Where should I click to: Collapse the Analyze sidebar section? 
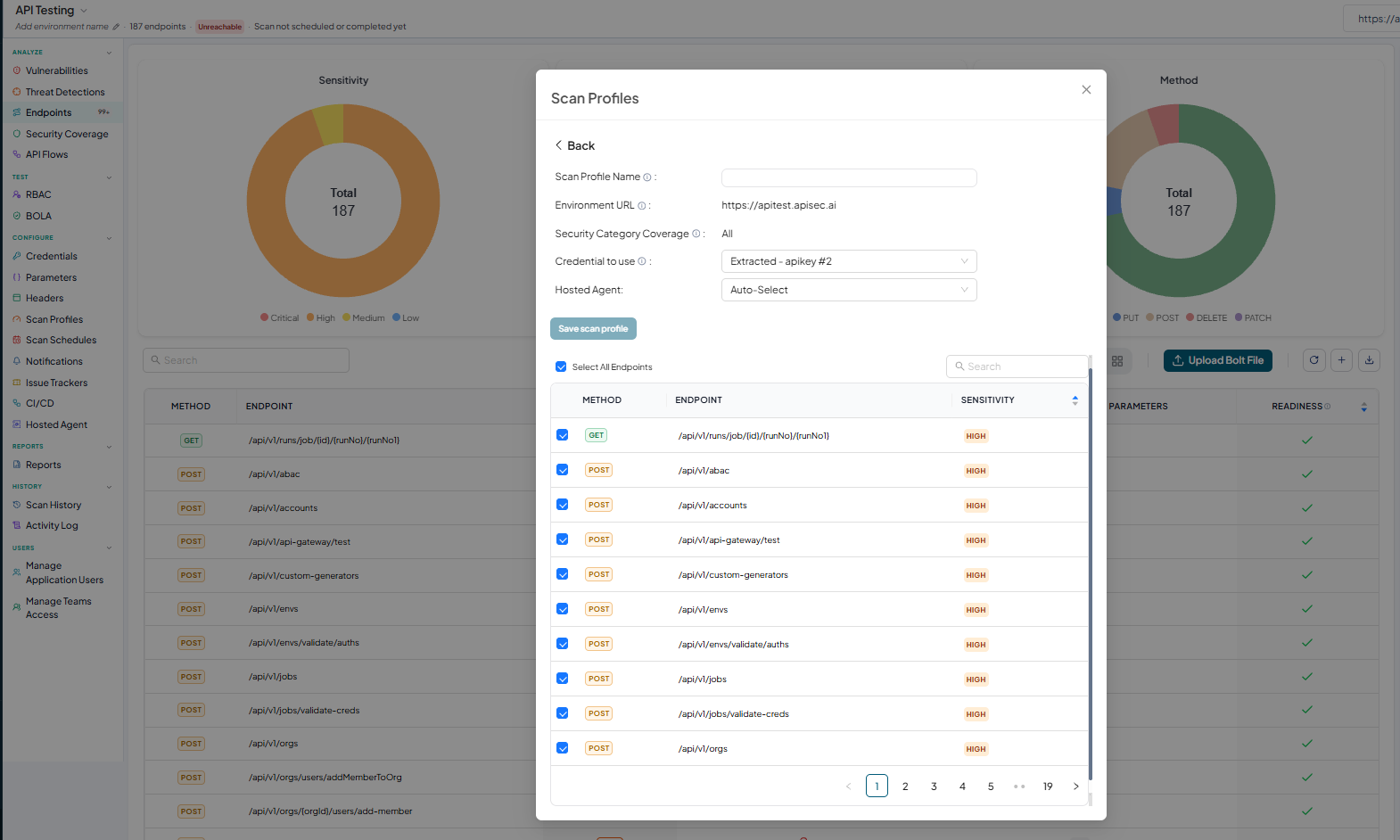[109, 53]
